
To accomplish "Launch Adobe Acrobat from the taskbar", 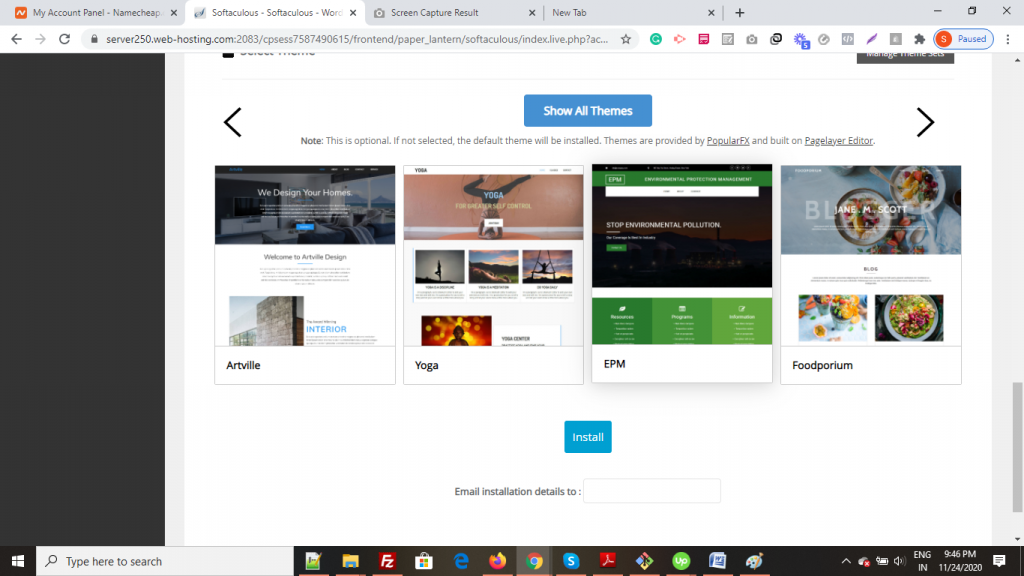I will coord(607,561).
